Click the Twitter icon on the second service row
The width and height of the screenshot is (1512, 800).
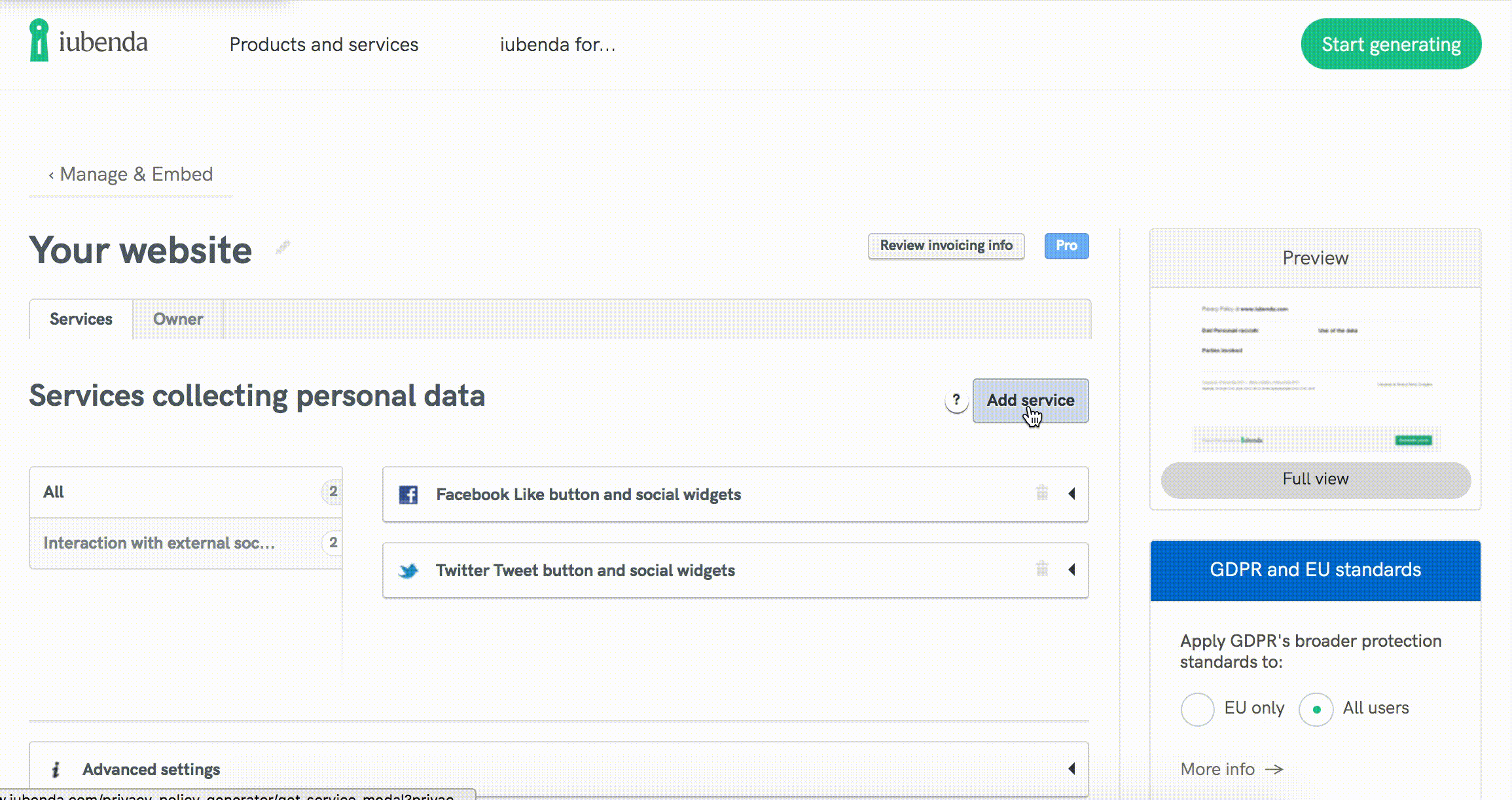tap(409, 570)
